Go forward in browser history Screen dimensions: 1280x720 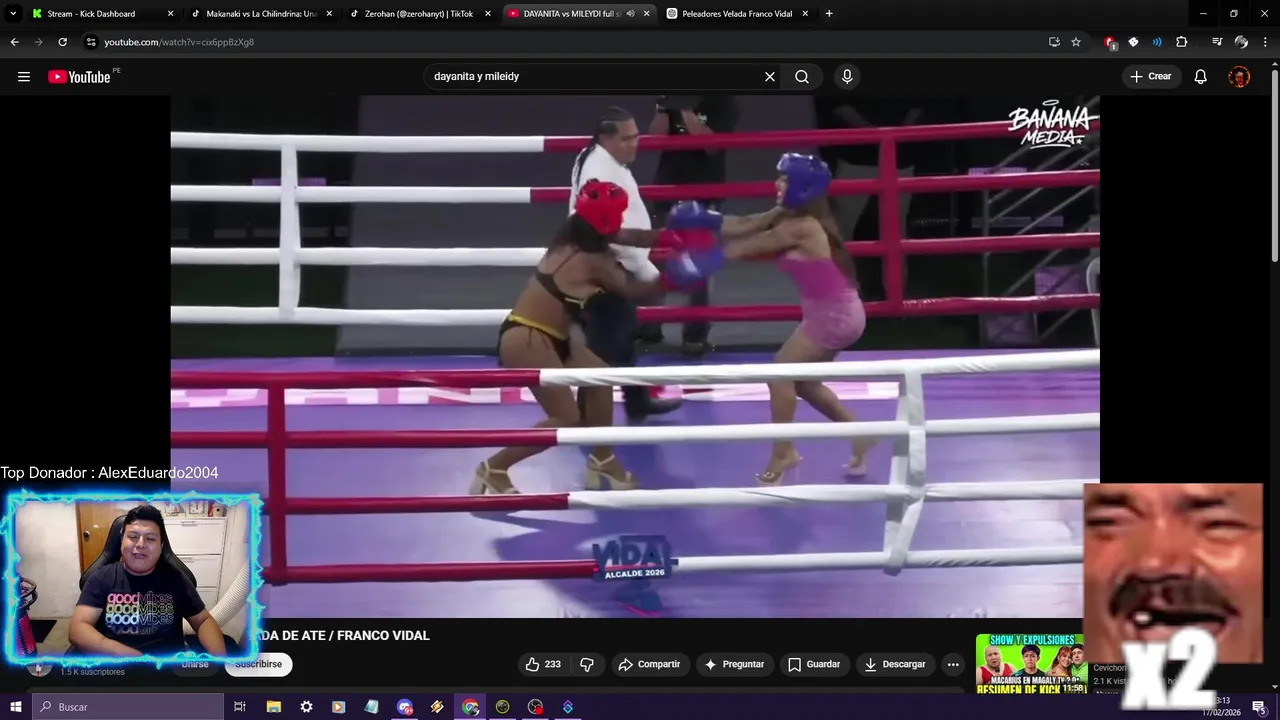[38, 42]
